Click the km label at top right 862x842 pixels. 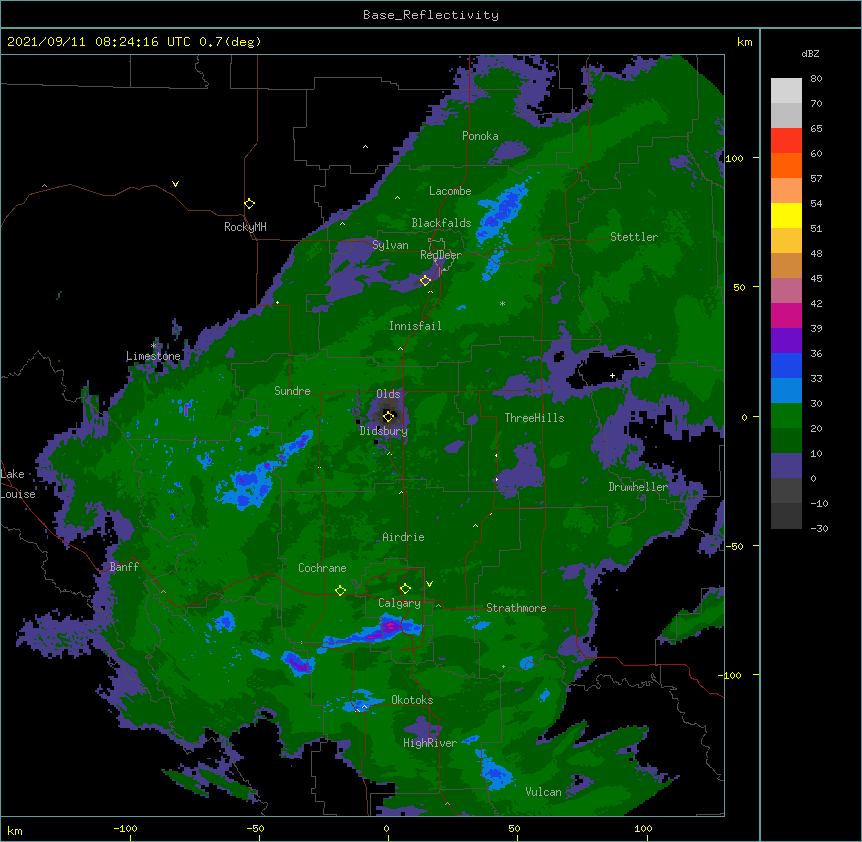[x=744, y=42]
